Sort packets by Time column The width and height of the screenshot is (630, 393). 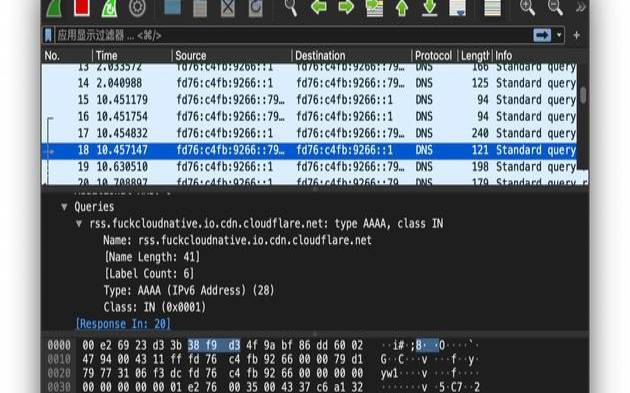click(132, 55)
